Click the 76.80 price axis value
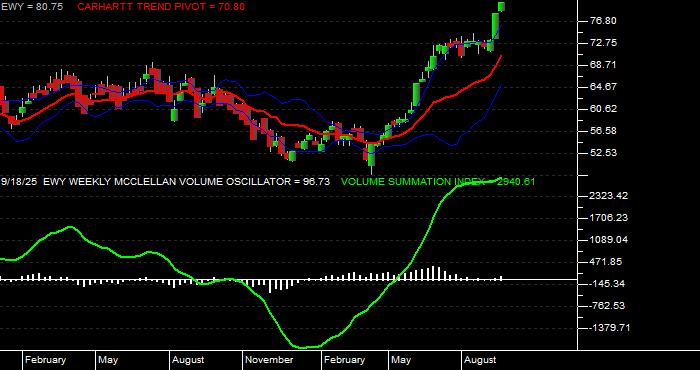Viewport: 700px width, 370px height. [x=604, y=21]
